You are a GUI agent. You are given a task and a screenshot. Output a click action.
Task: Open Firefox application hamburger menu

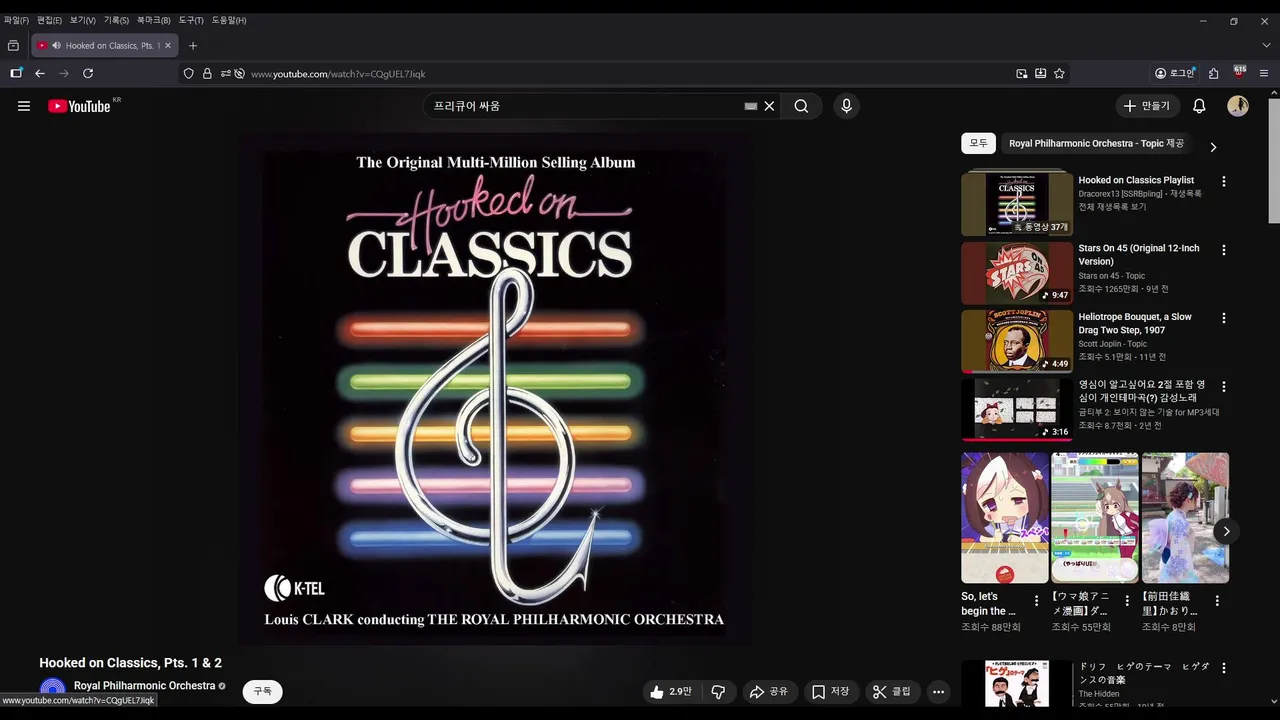(x=1264, y=73)
